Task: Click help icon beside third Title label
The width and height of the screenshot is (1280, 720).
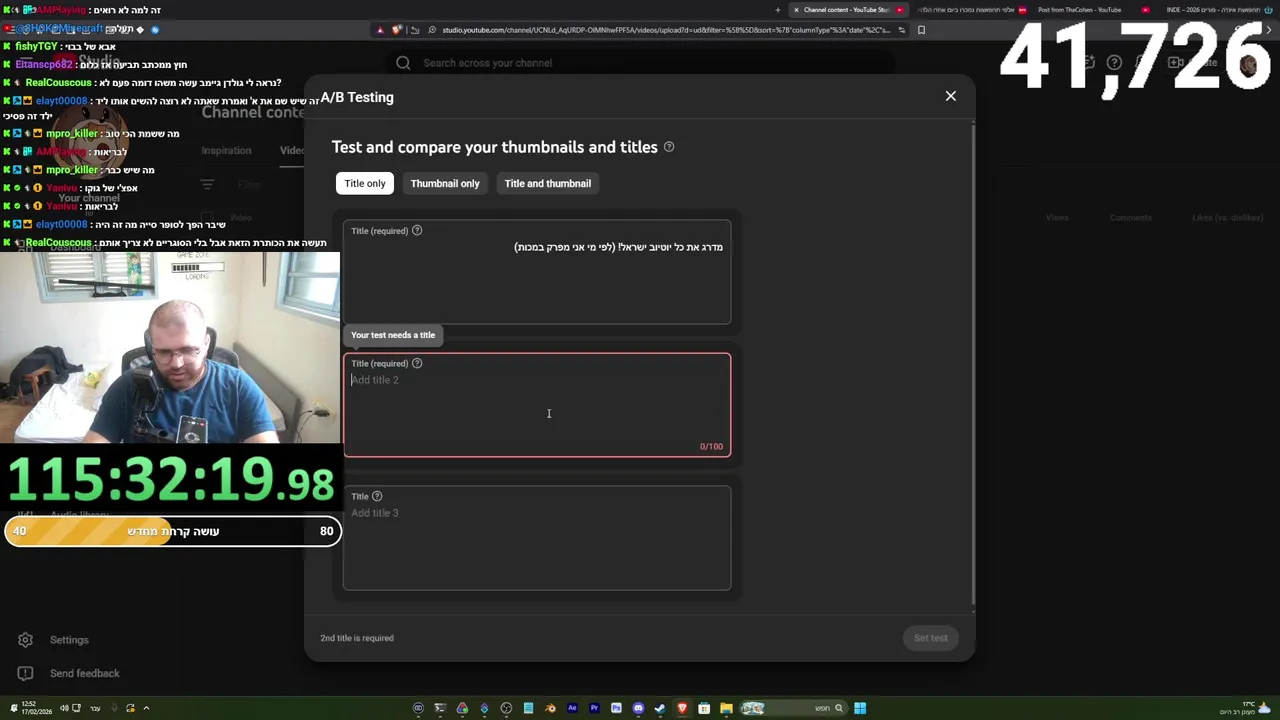Action: 377,496
